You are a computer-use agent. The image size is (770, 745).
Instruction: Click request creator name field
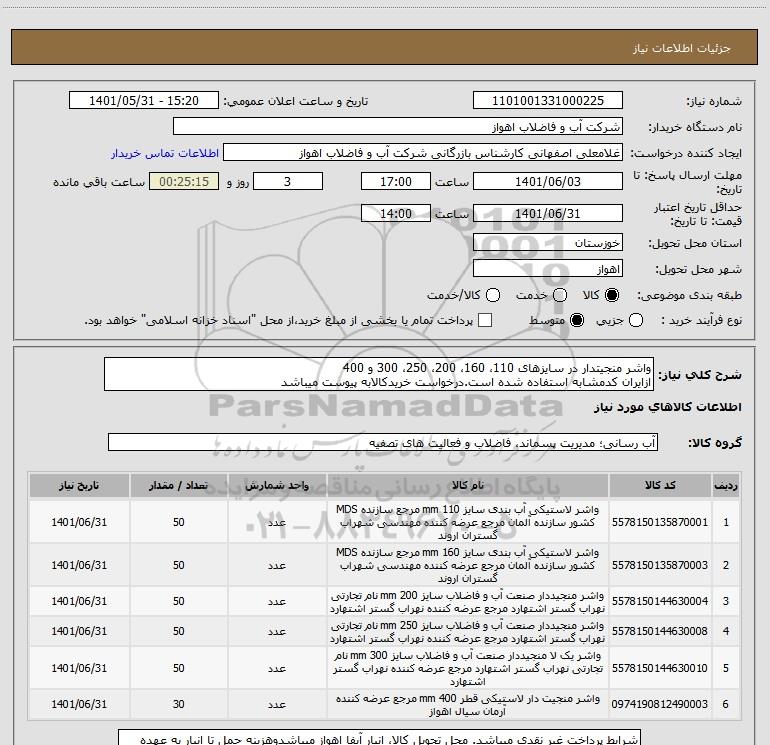point(423,153)
